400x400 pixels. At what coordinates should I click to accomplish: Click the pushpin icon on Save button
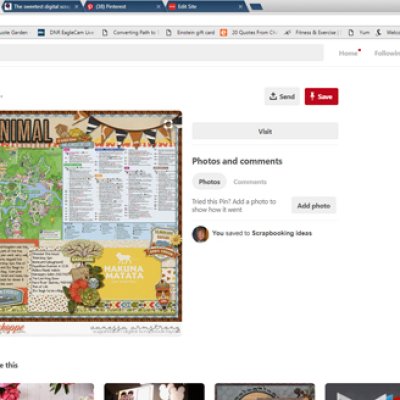tap(312, 96)
